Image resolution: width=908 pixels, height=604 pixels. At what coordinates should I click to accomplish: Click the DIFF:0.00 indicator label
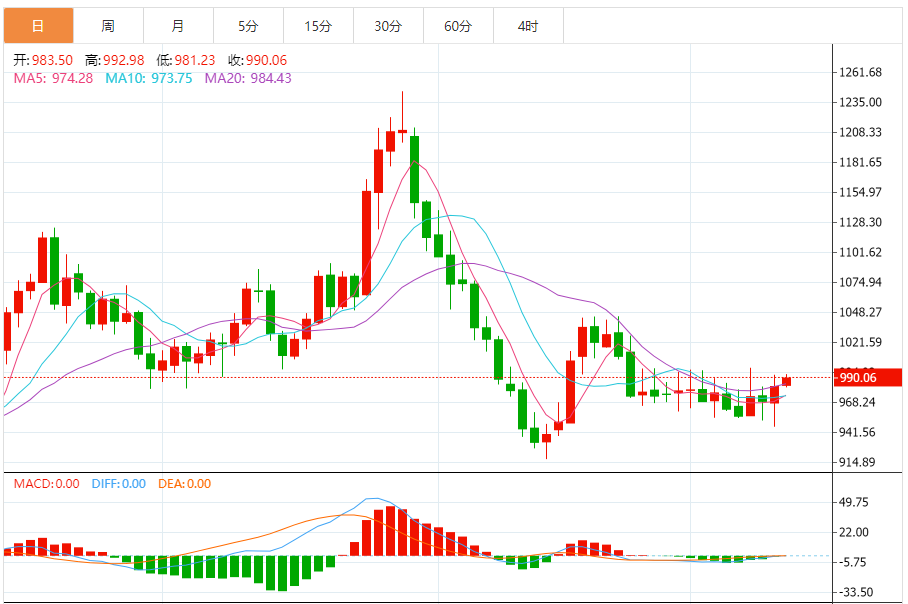pos(119,484)
